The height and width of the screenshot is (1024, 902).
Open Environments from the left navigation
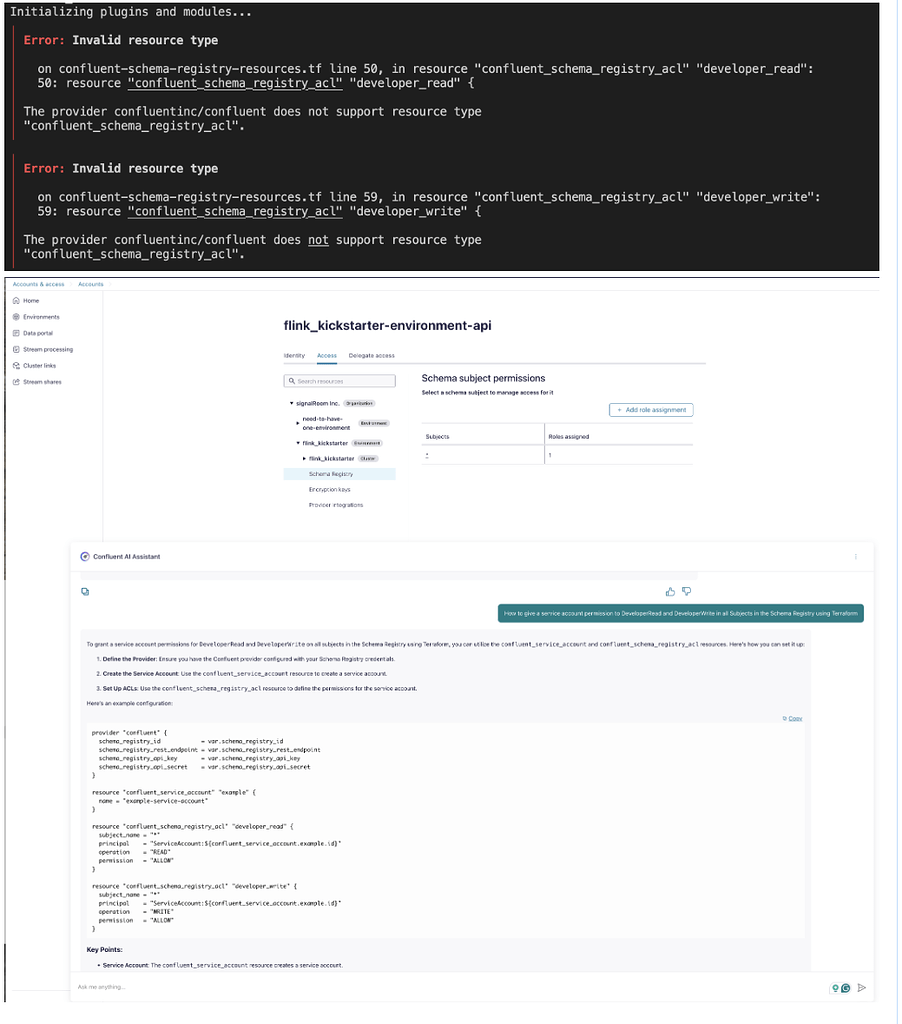(x=41, y=317)
